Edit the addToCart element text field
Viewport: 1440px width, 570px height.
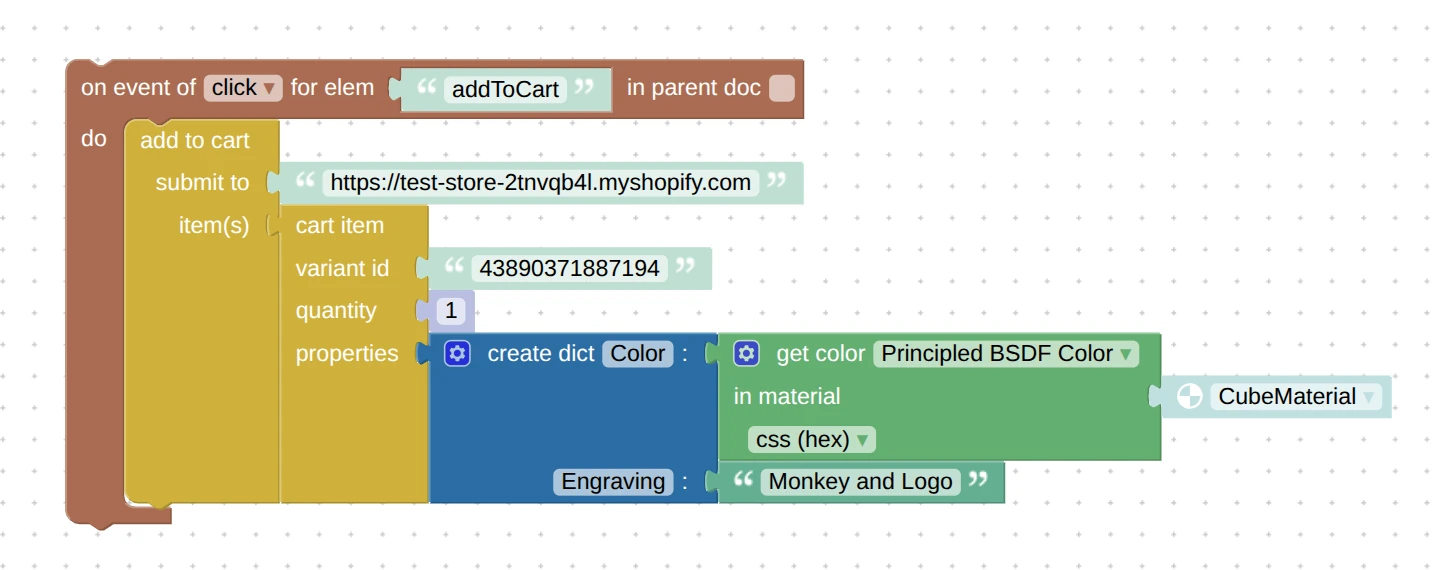point(505,89)
